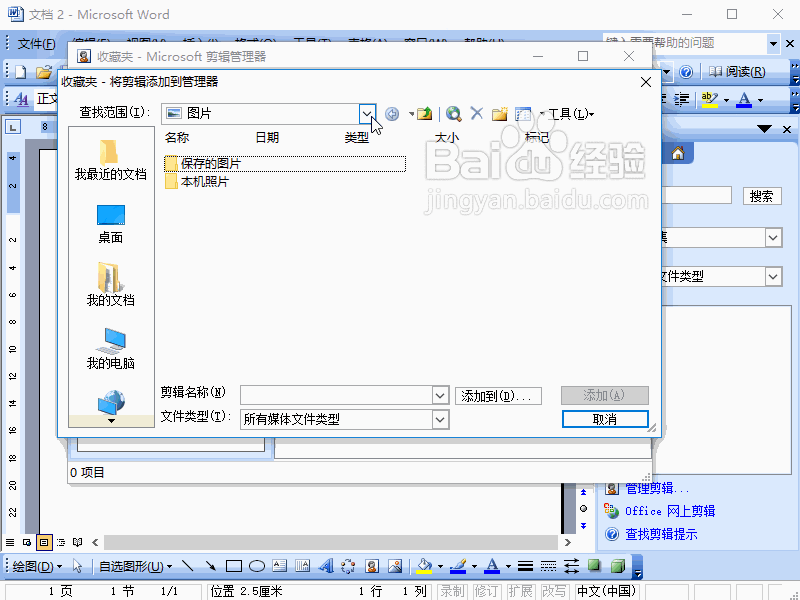Click Word Help question mark icon
Screen dimensions: 800x600
[686, 72]
